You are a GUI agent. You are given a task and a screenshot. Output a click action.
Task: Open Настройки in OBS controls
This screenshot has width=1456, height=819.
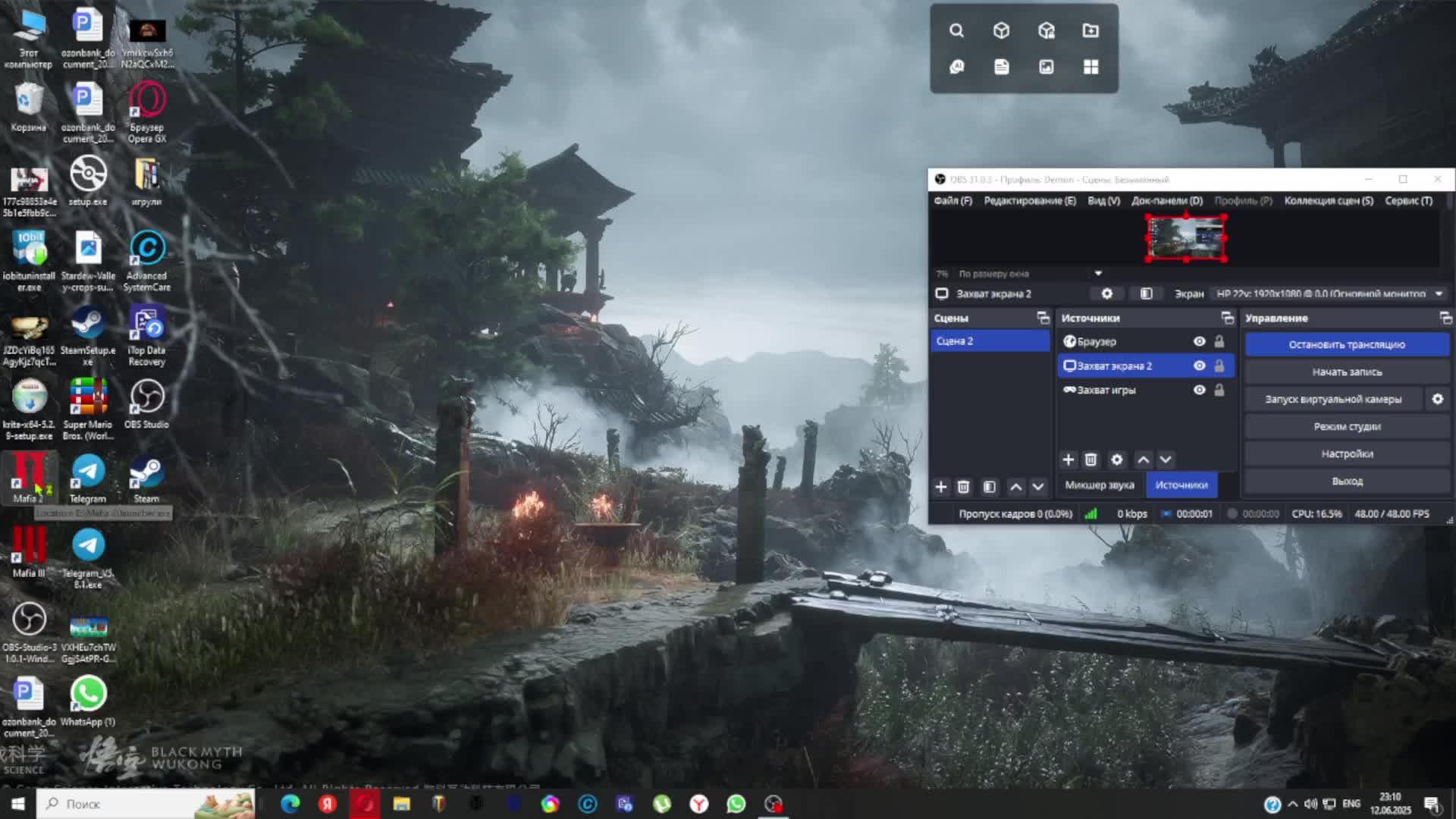point(1347,453)
